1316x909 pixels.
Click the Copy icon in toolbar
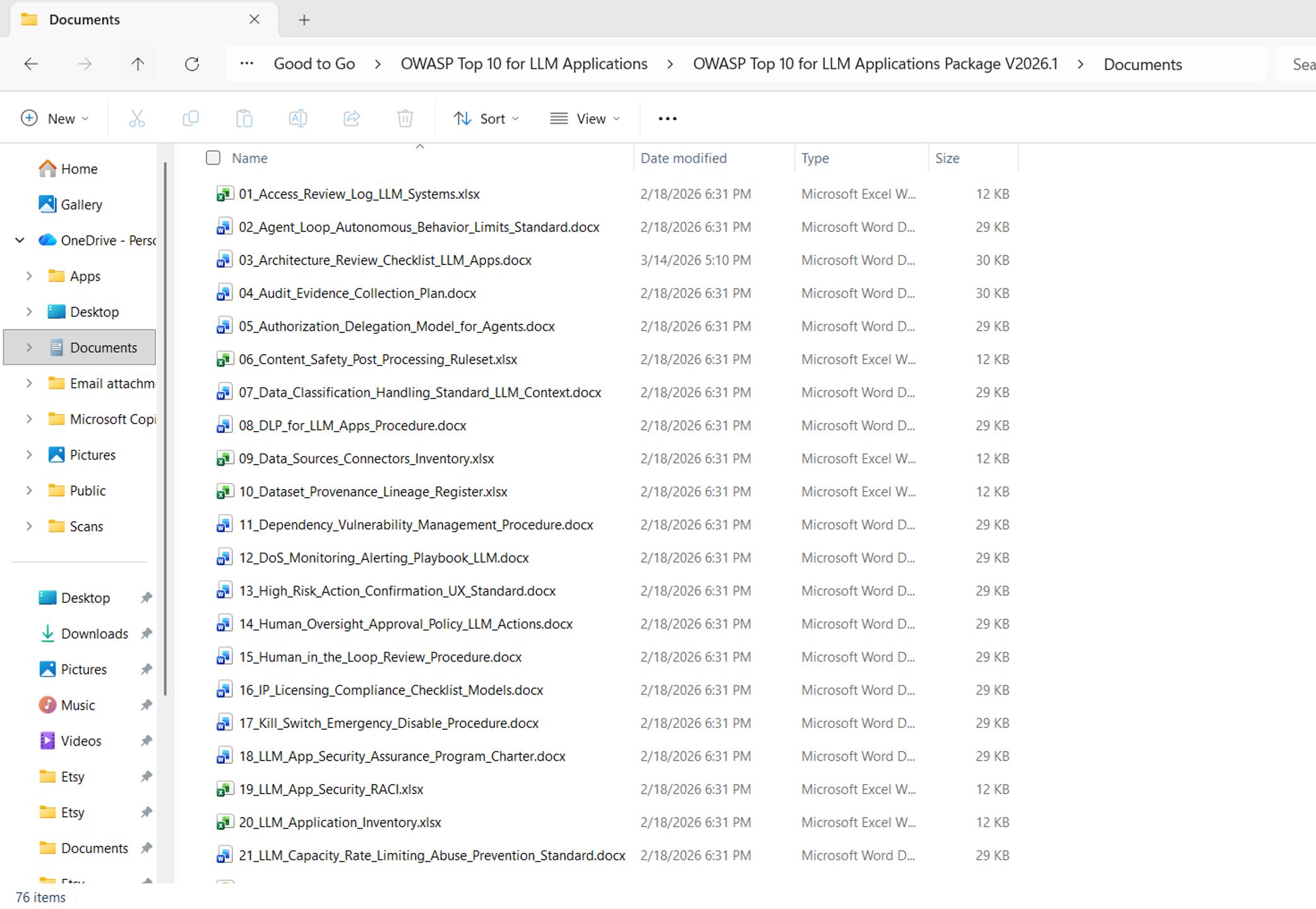(191, 119)
